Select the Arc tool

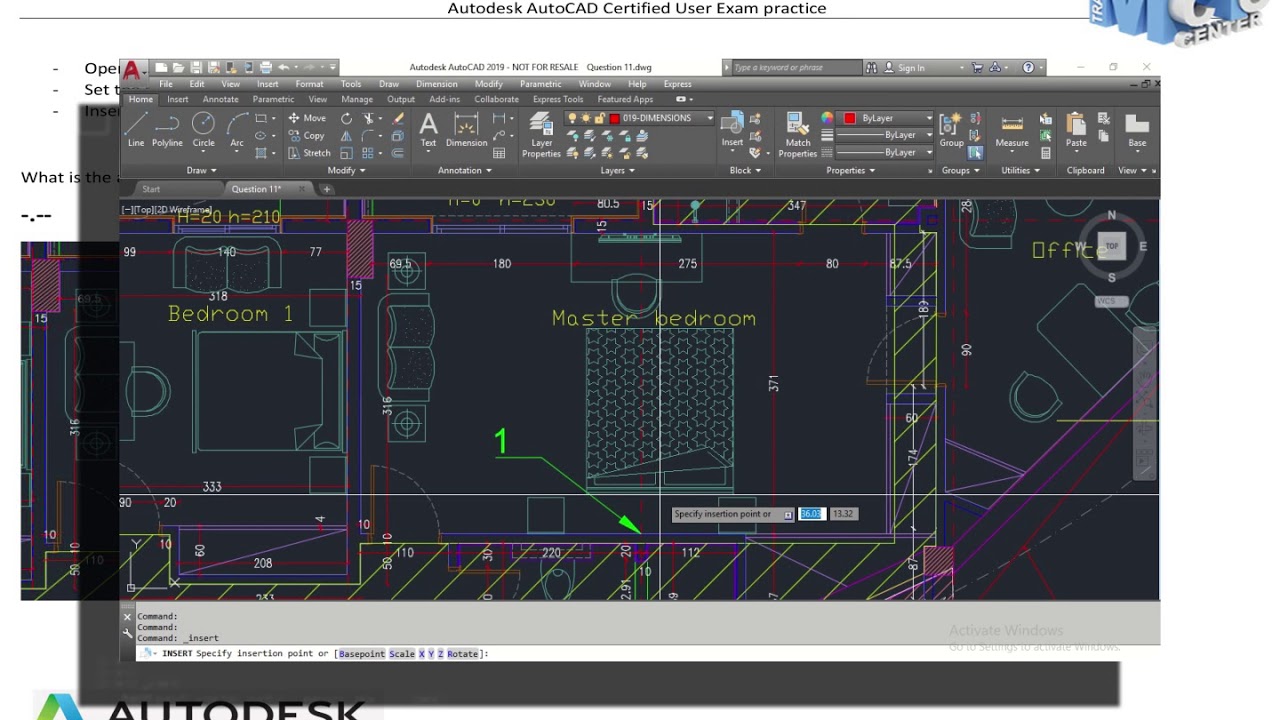237,130
